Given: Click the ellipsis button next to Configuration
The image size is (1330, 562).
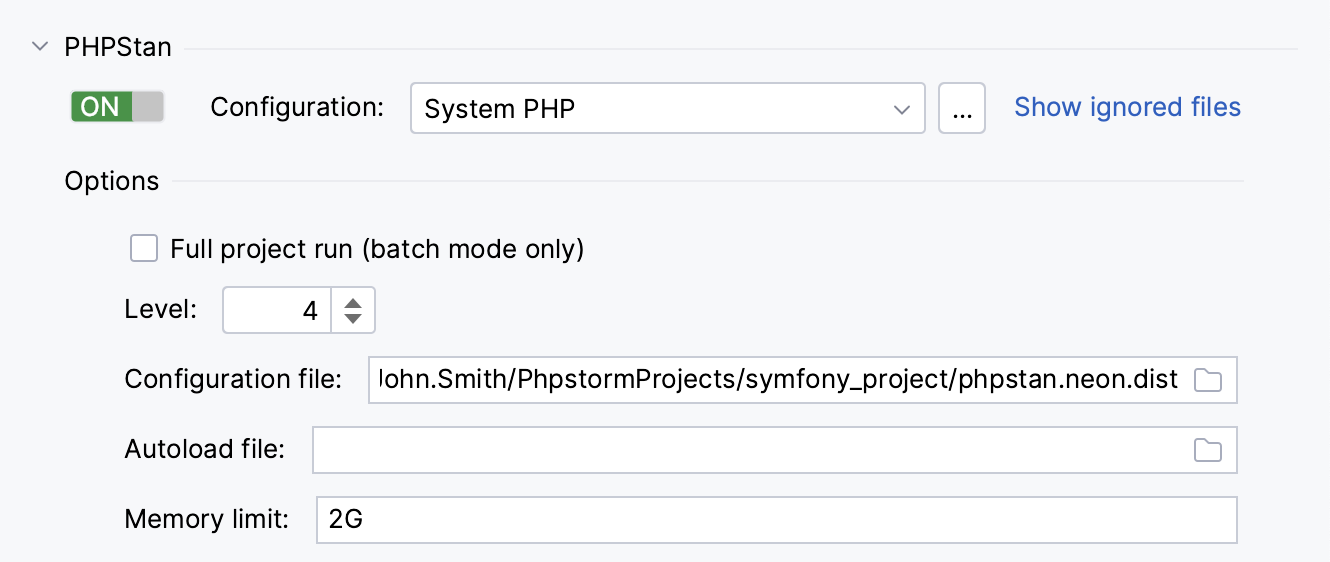Looking at the screenshot, I should coord(961,108).
